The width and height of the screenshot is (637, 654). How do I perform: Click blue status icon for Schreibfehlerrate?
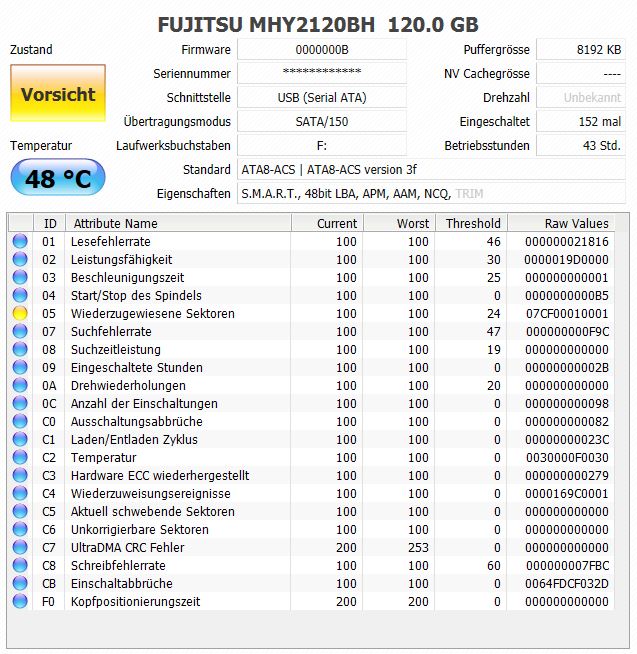[x=20, y=566]
